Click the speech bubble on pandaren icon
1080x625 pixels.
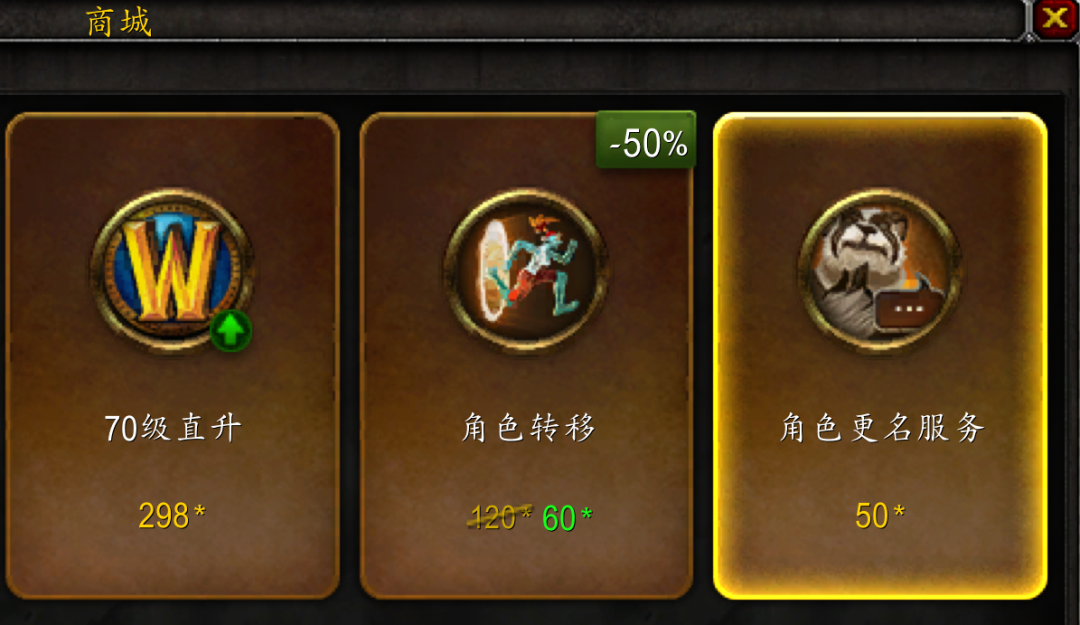click(x=908, y=308)
